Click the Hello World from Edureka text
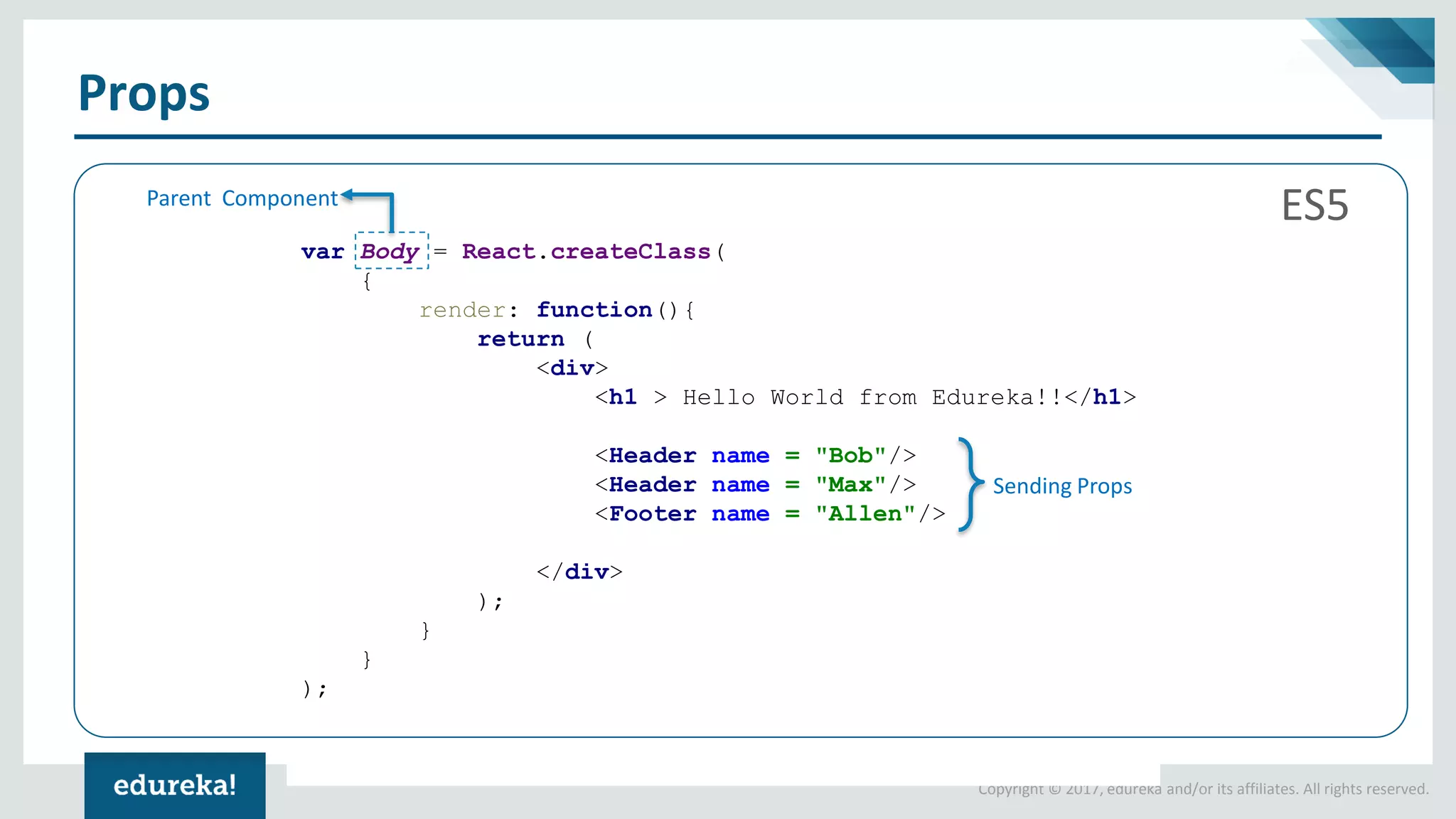The image size is (1456, 819). (x=872, y=397)
